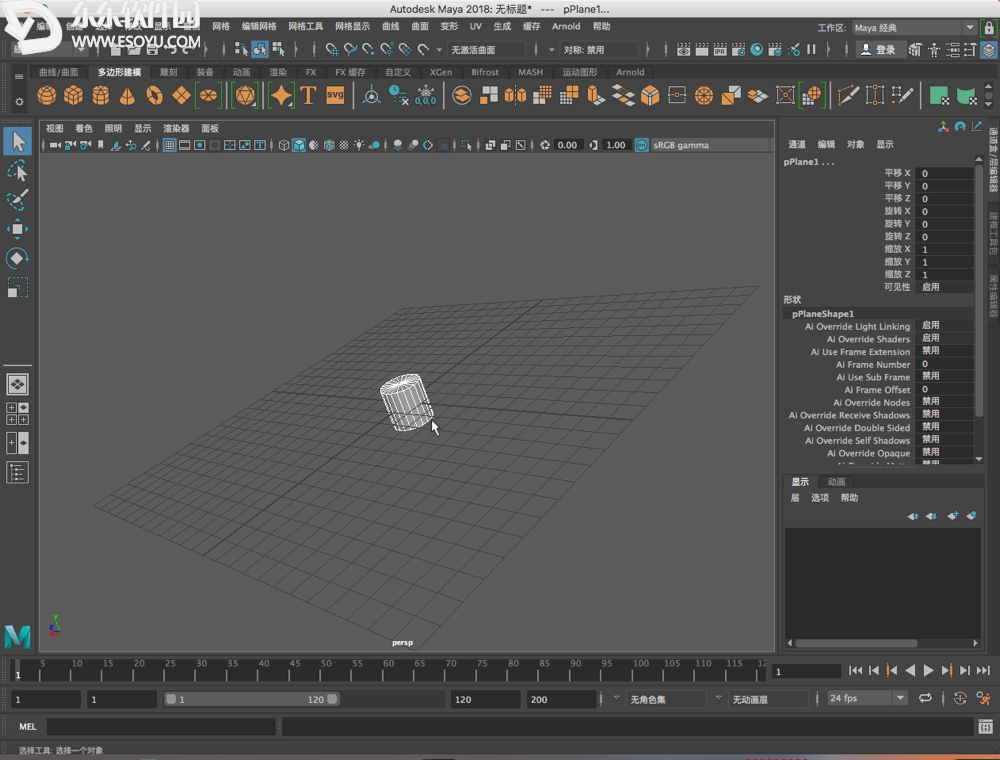Viewport: 1000px width, 760px height.
Task: Switch to single perspective view layout
Action: coord(17,384)
